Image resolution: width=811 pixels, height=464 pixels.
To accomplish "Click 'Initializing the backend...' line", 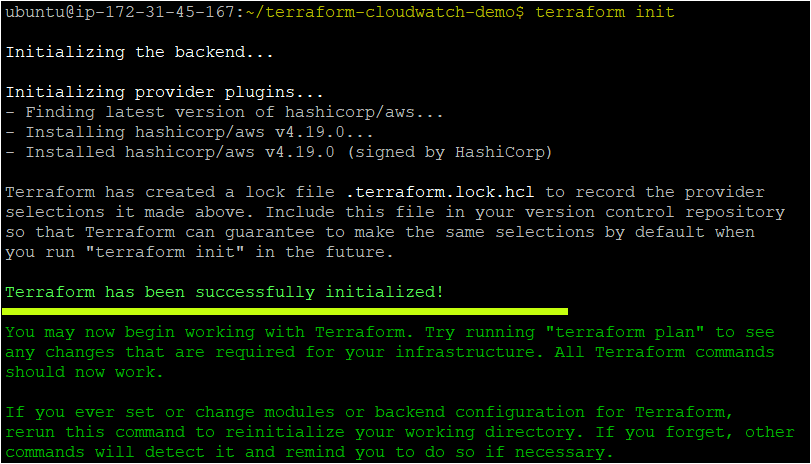I will (139, 52).
